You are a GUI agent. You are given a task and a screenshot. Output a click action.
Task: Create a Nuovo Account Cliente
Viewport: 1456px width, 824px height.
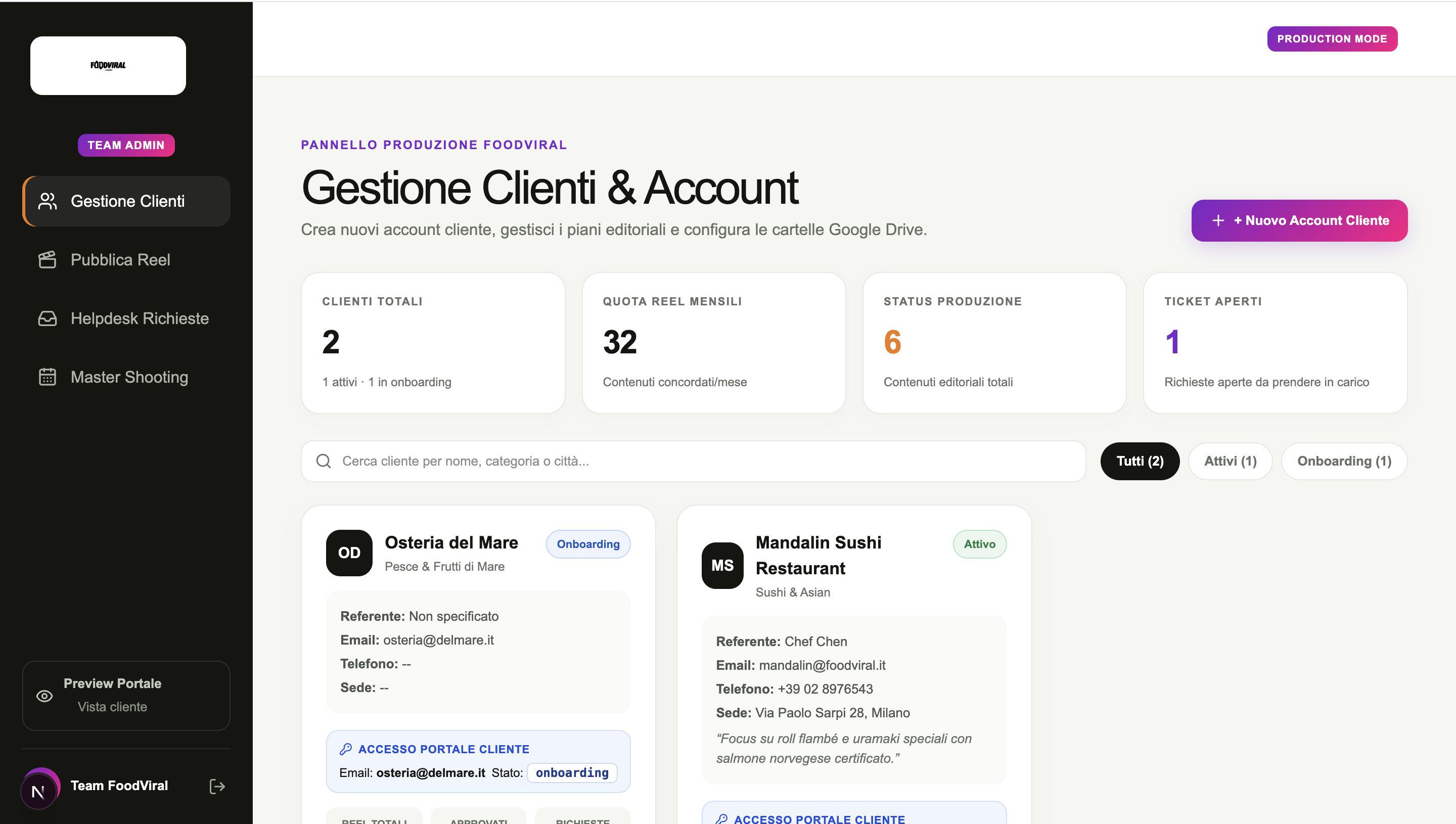[1299, 221]
